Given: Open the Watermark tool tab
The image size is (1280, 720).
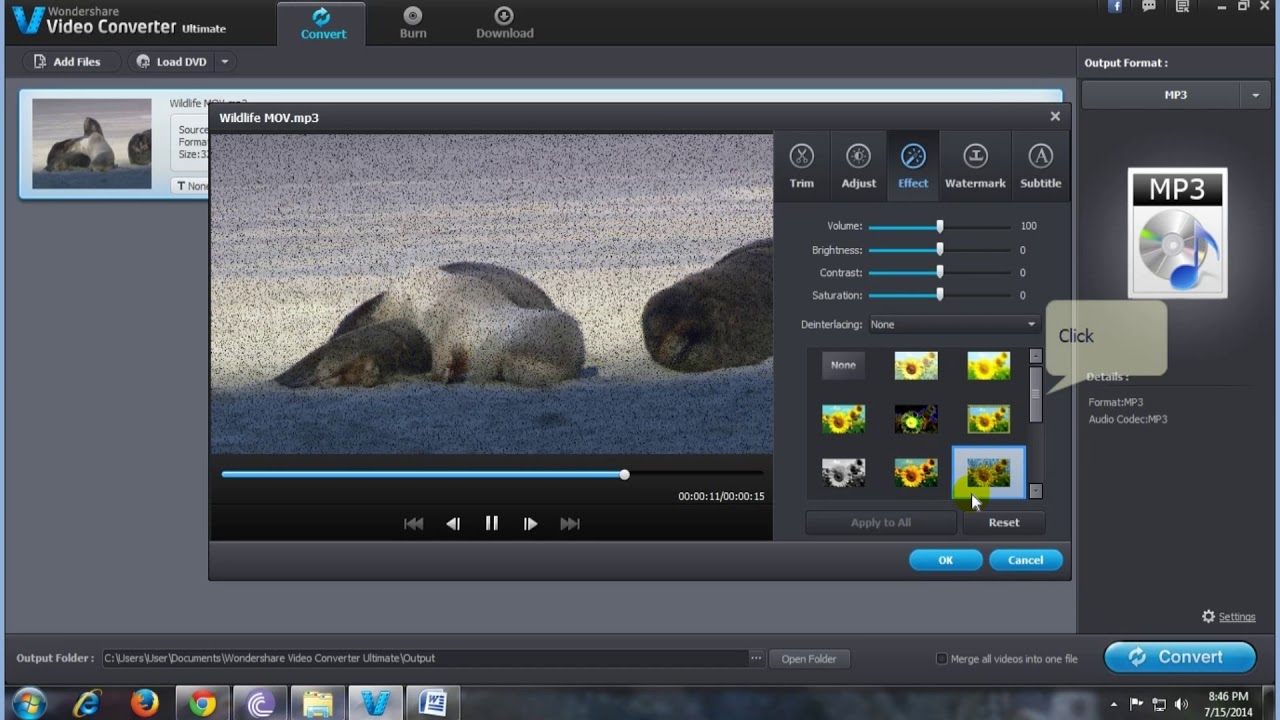Looking at the screenshot, I should point(975,165).
